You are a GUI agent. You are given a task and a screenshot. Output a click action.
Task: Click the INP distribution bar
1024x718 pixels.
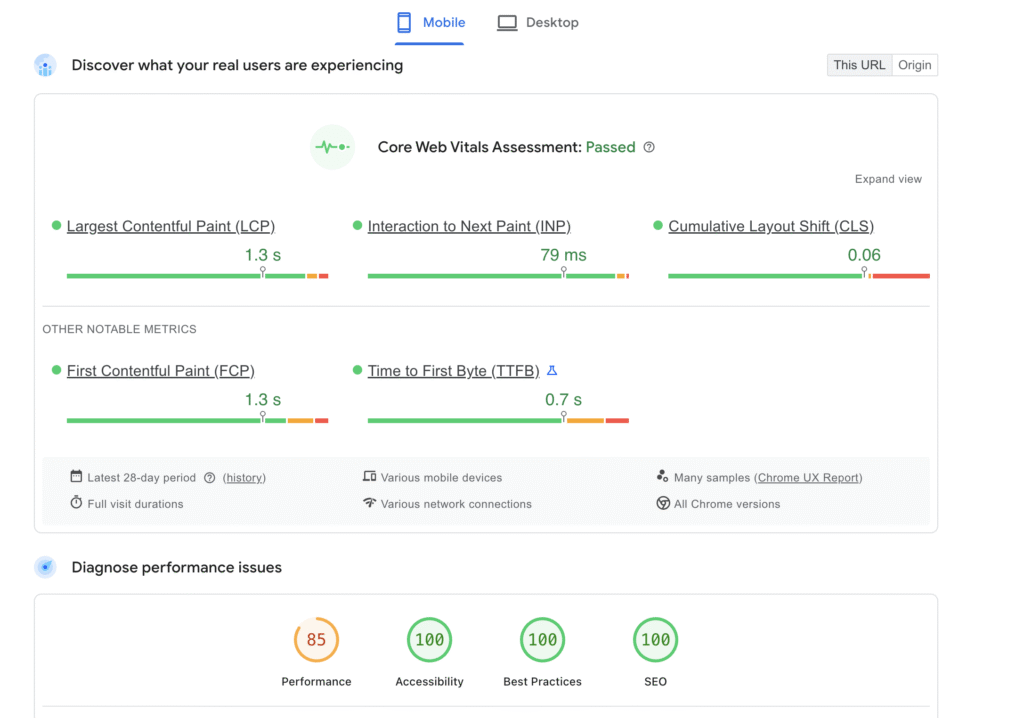(x=498, y=276)
